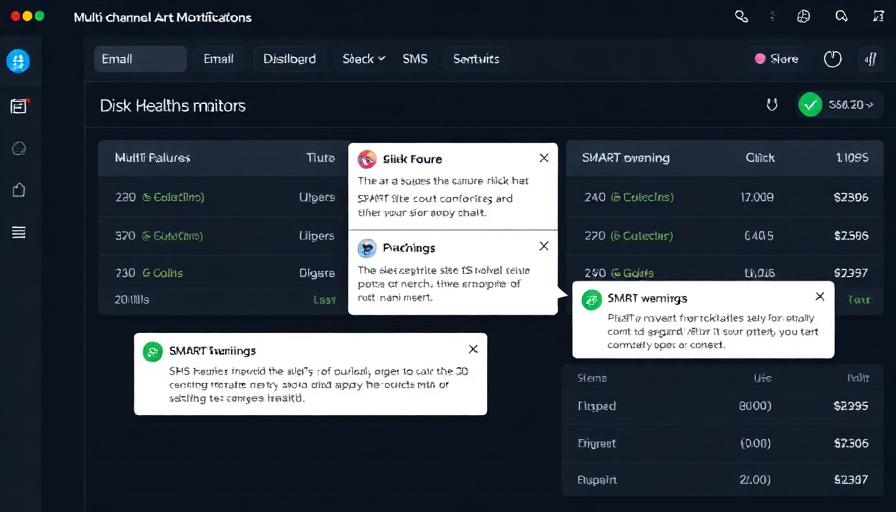Screen dimensions: 896x512
Task: Switch to the Dislbard tab
Action: click(289, 59)
